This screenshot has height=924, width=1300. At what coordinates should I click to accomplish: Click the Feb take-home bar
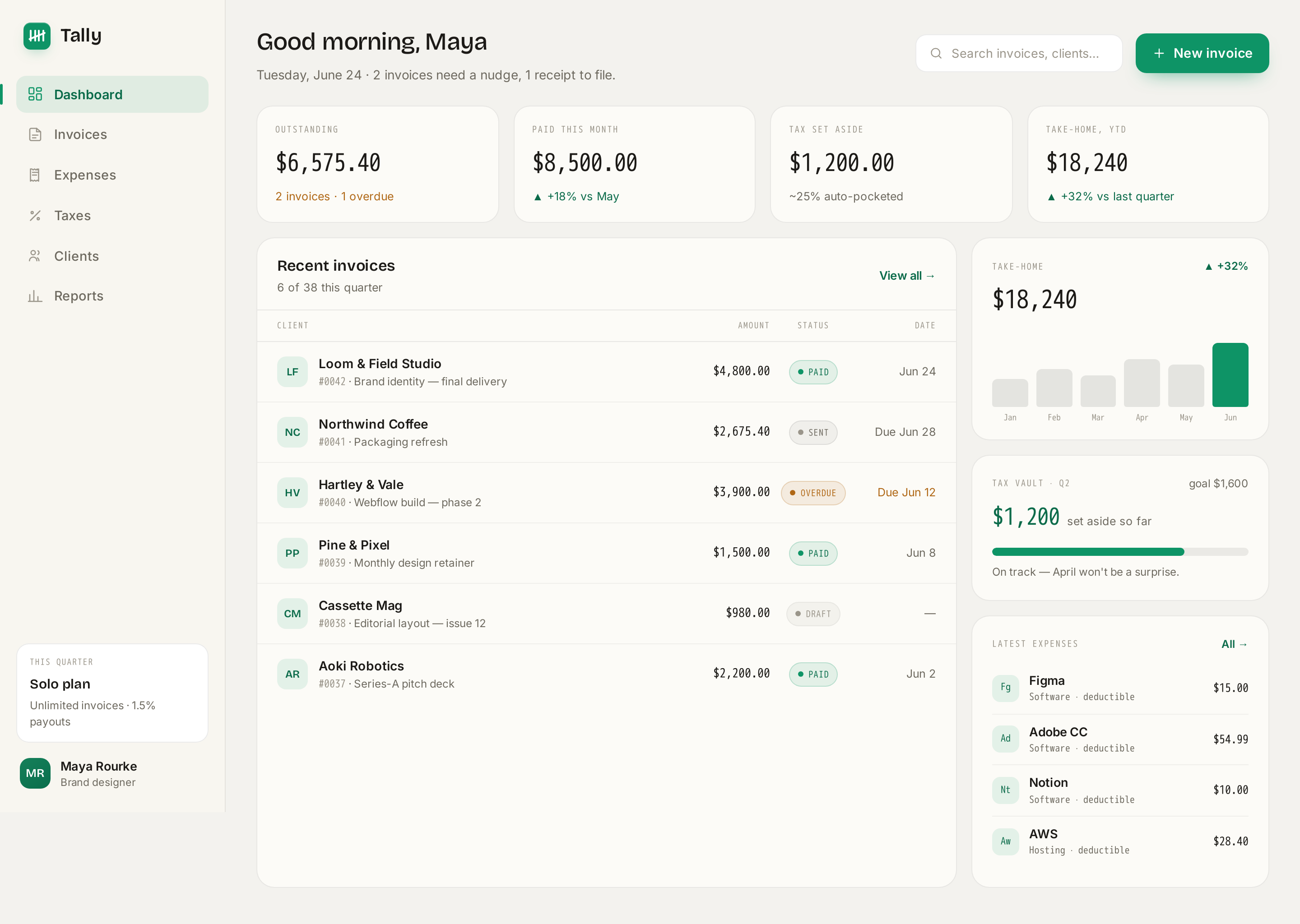pos(1054,388)
